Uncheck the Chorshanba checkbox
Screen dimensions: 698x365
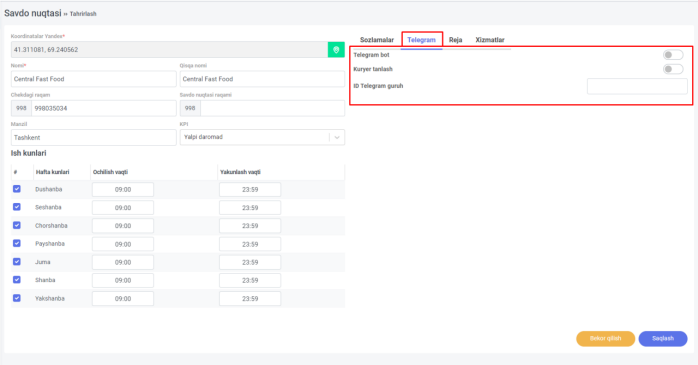tap(17, 225)
